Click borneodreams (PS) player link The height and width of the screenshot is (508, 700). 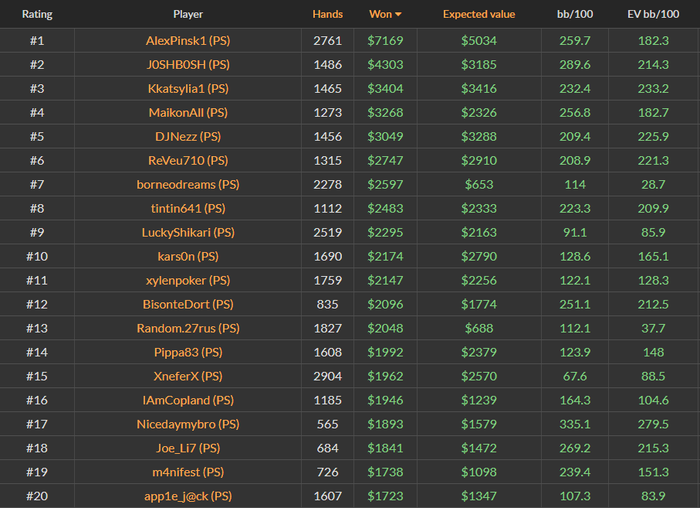[x=188, y=185]
